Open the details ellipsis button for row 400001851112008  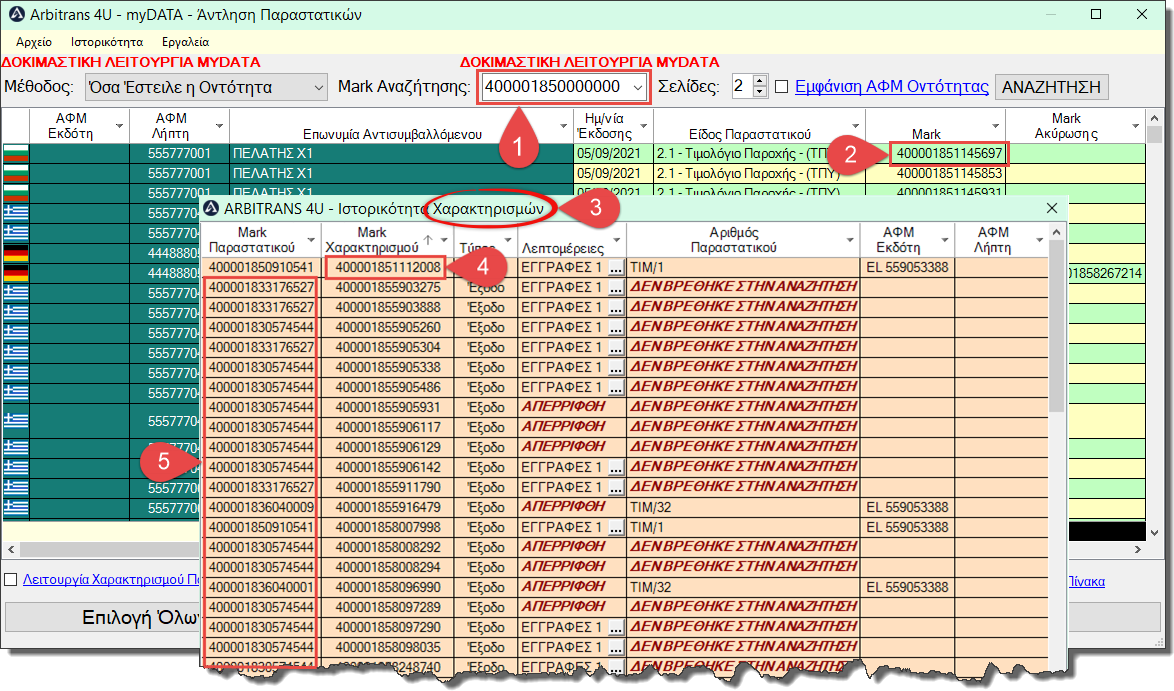point(615,268)
